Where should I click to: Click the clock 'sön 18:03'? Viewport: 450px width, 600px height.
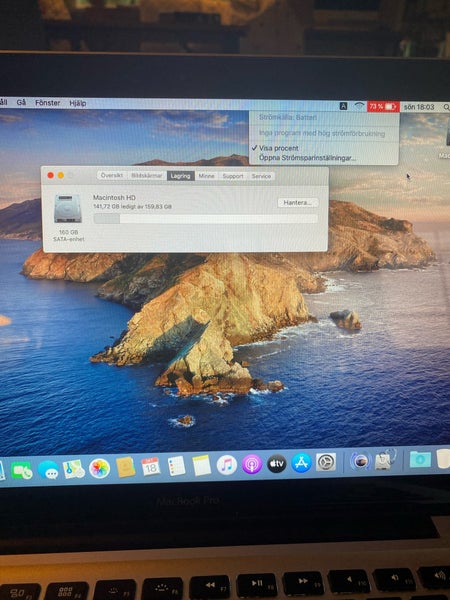(x=419, y=107)
